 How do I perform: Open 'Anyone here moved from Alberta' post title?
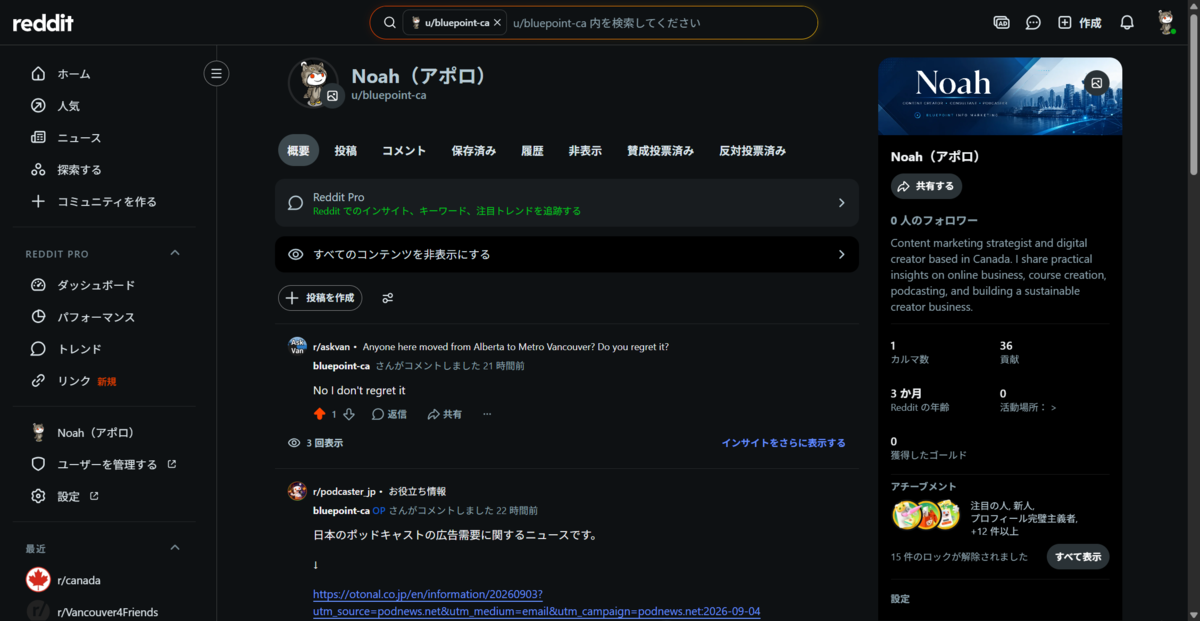pos(516,347)
